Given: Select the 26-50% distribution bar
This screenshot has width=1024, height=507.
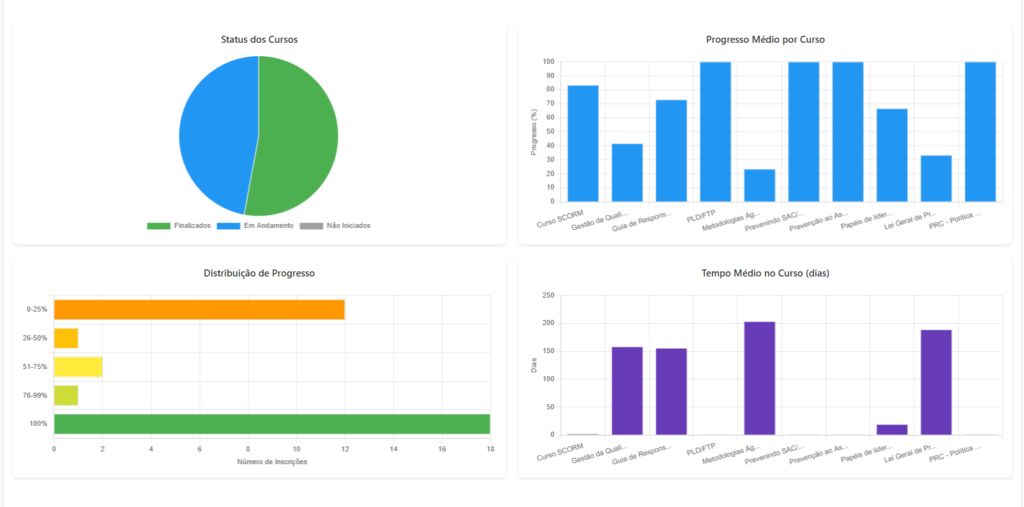Looking at the screenshot, I should click(x=66, y=338).
